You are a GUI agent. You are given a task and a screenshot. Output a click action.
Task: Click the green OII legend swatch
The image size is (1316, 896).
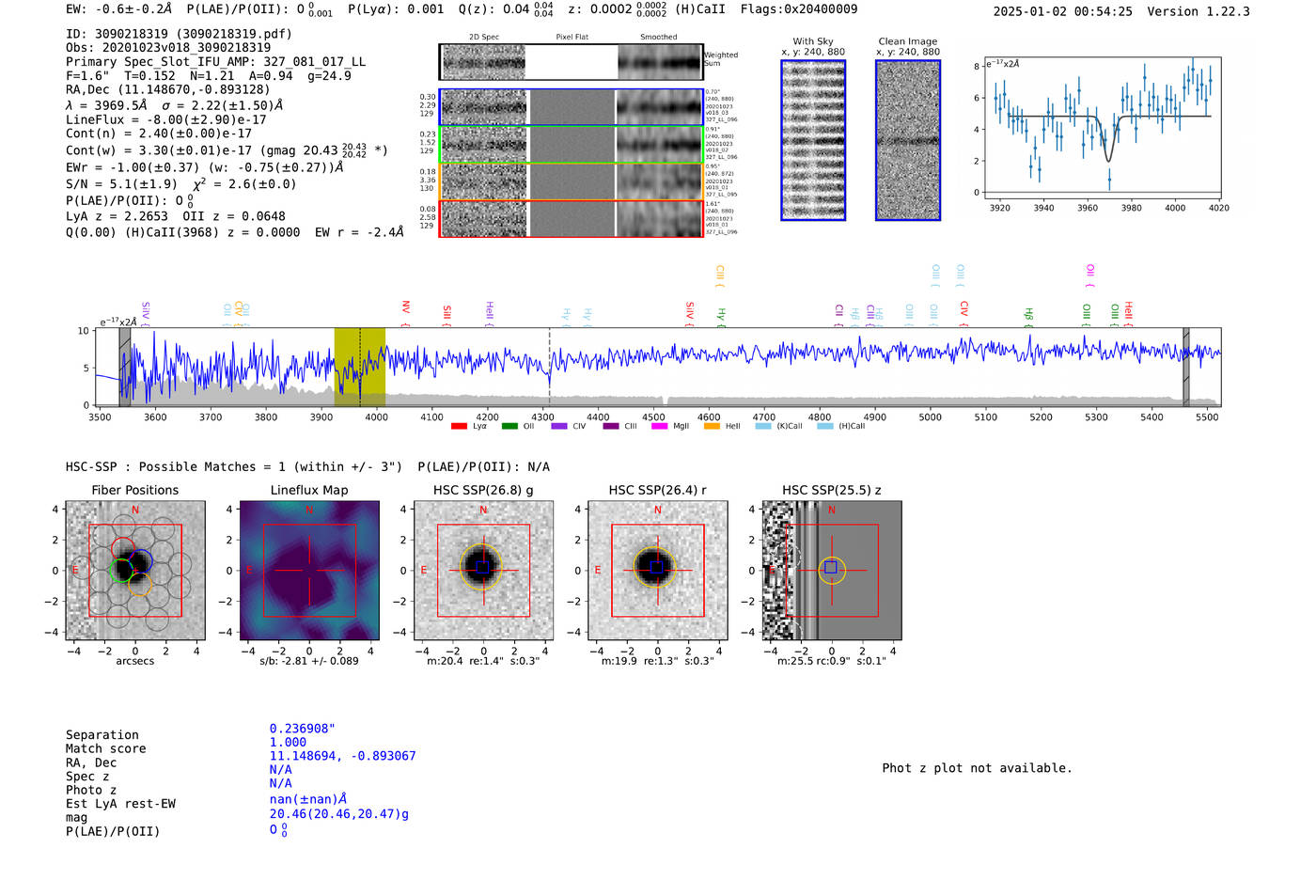tap(509, 427)
